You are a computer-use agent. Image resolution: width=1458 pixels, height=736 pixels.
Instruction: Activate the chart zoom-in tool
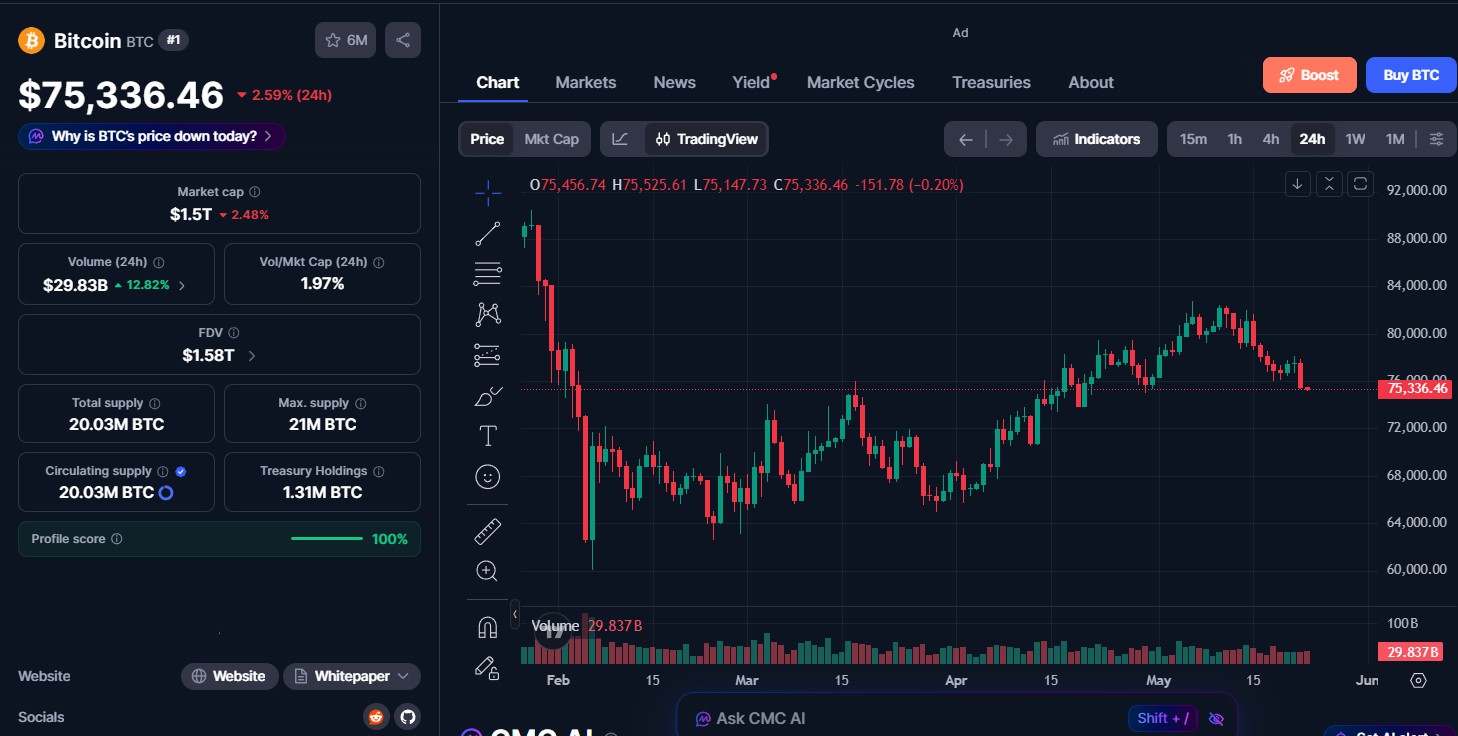[x=488, y=571]
